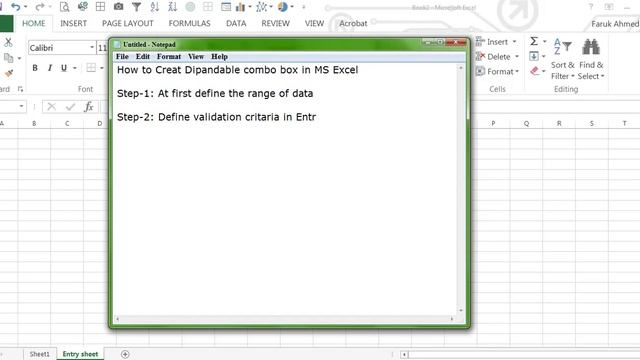Click the AutoSum sigma icon
640x360 pixels.
click(x=534, y=41)
